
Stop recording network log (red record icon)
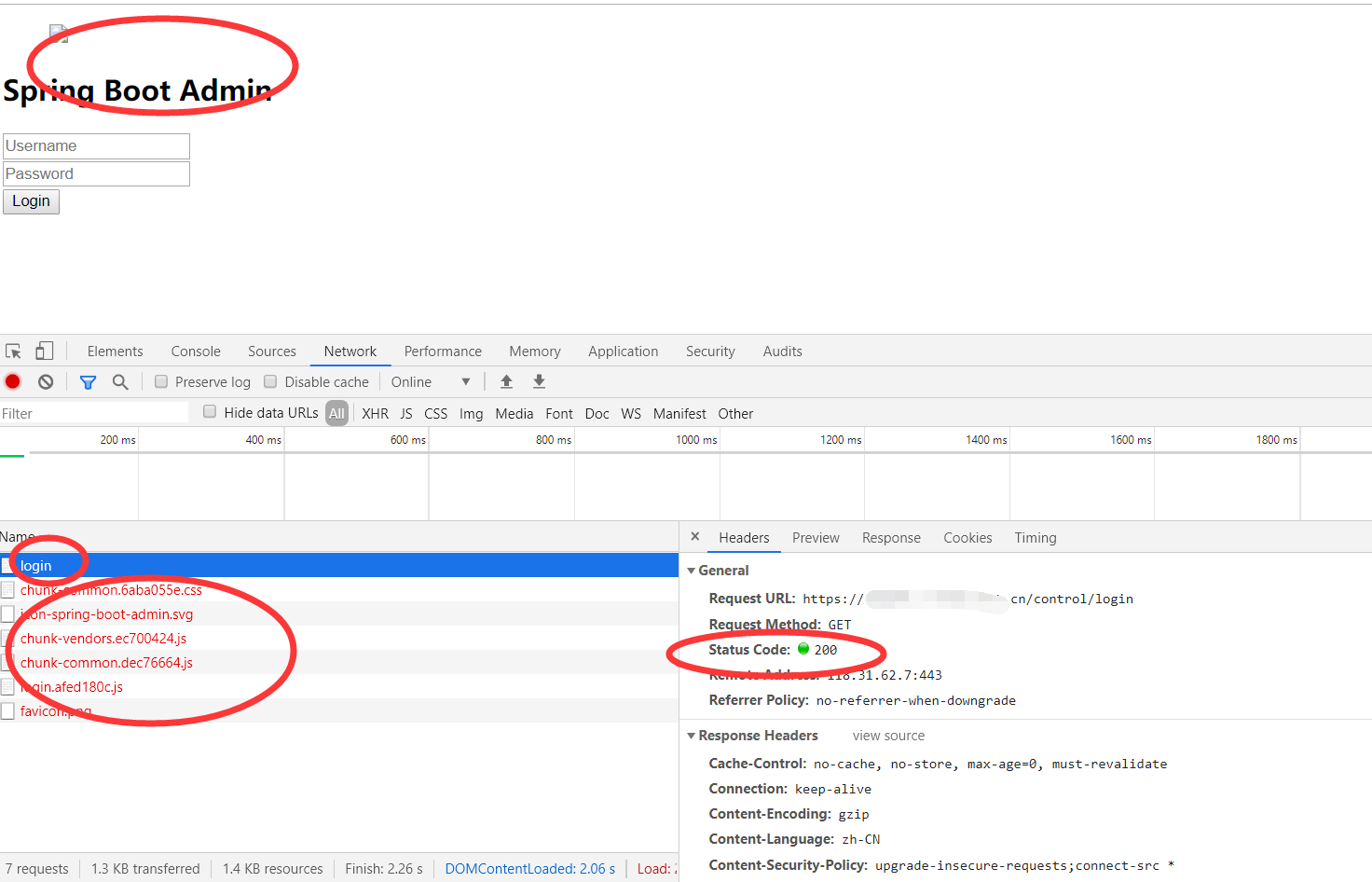[12, 381]
